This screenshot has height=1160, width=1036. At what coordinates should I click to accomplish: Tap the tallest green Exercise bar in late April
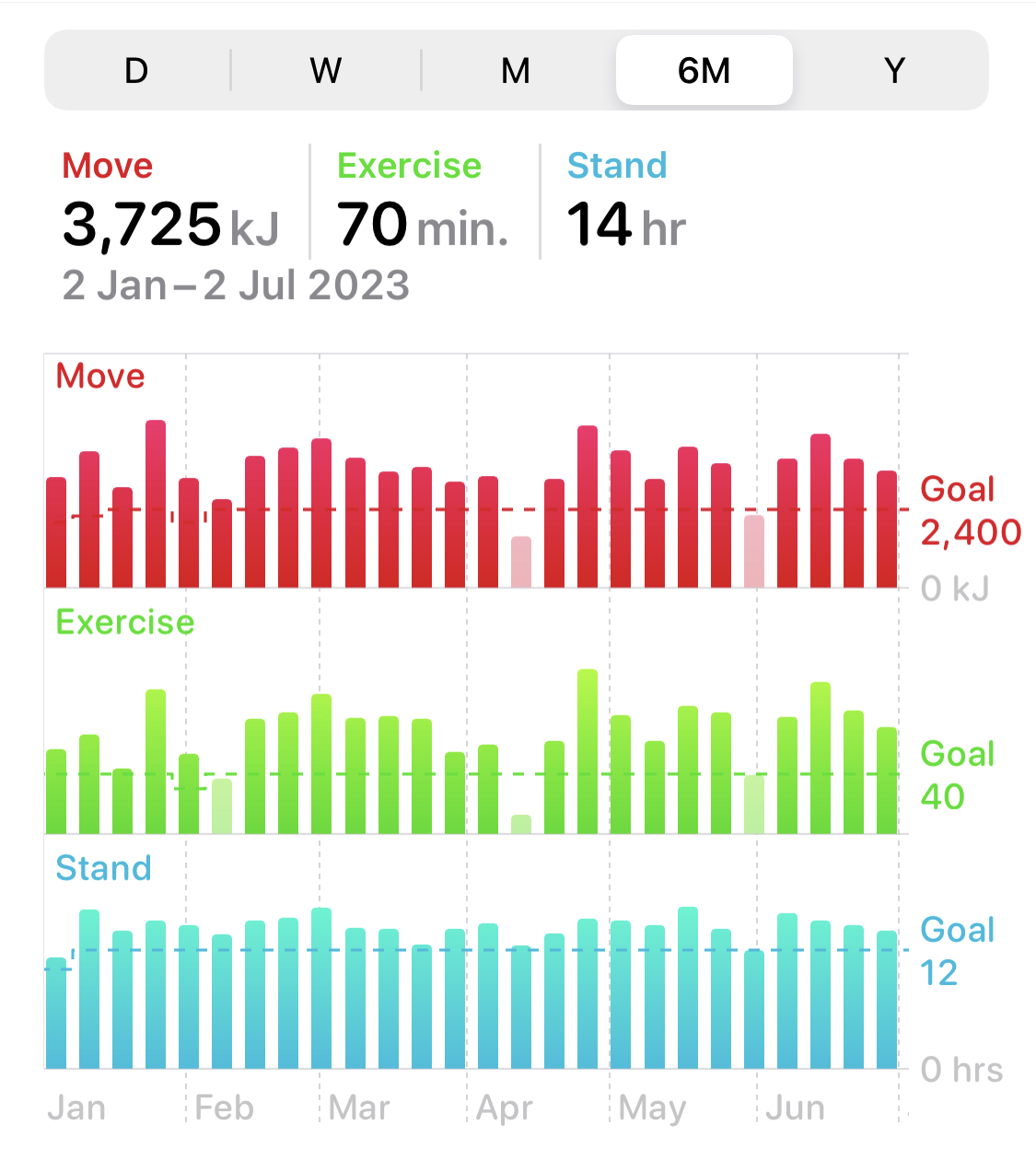(588, 751)
